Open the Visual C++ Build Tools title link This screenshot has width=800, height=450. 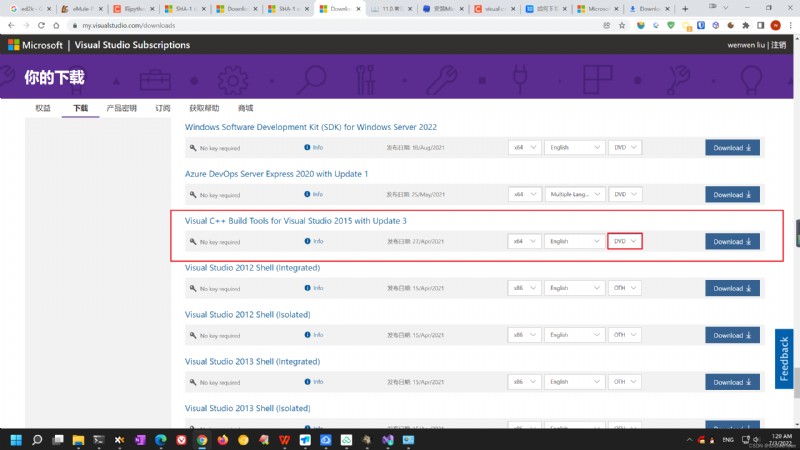coord(295,221)
